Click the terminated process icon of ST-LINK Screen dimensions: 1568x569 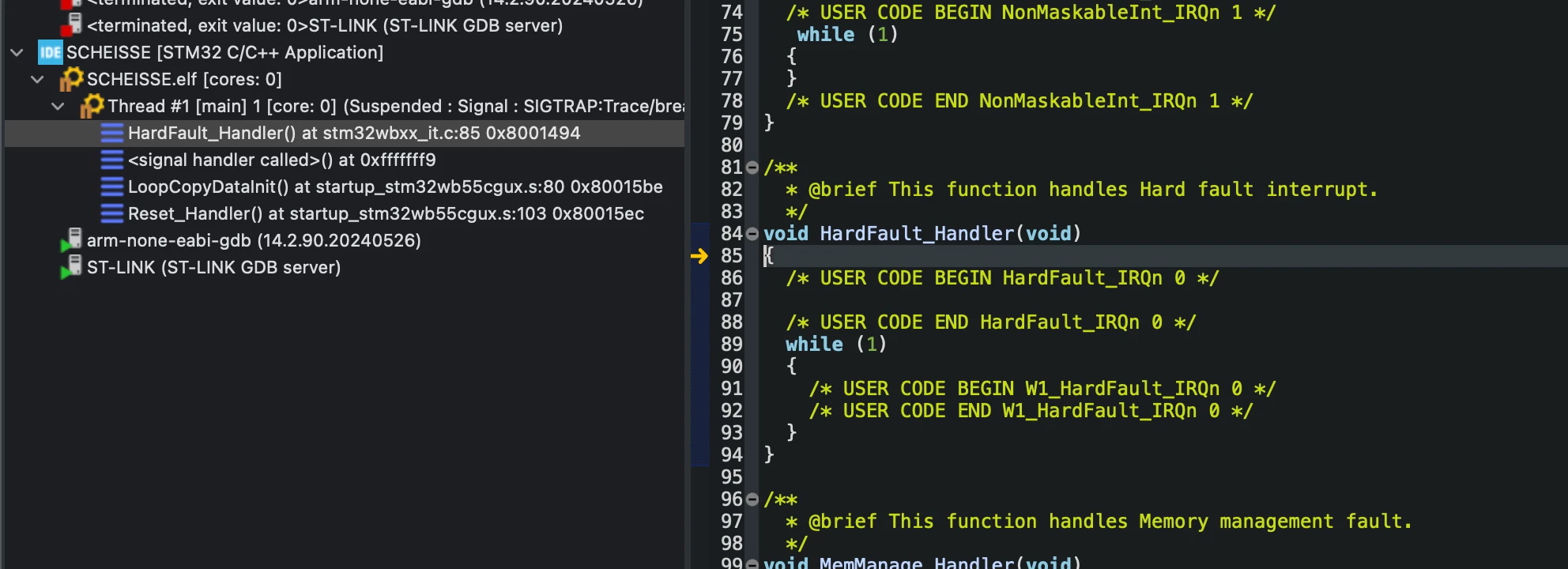pos(71,25)
